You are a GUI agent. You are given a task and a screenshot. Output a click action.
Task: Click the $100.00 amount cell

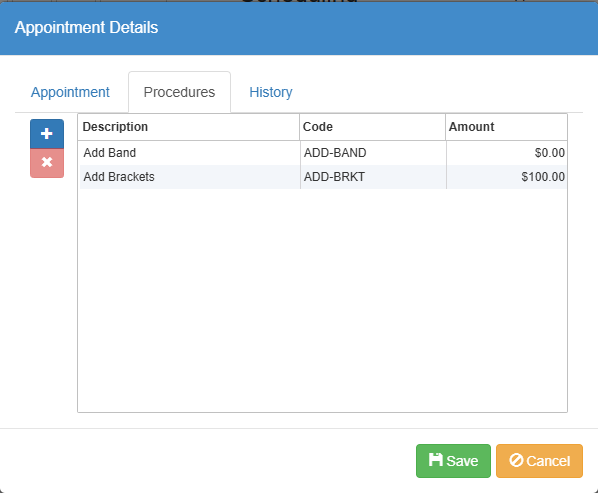[506, 177]
